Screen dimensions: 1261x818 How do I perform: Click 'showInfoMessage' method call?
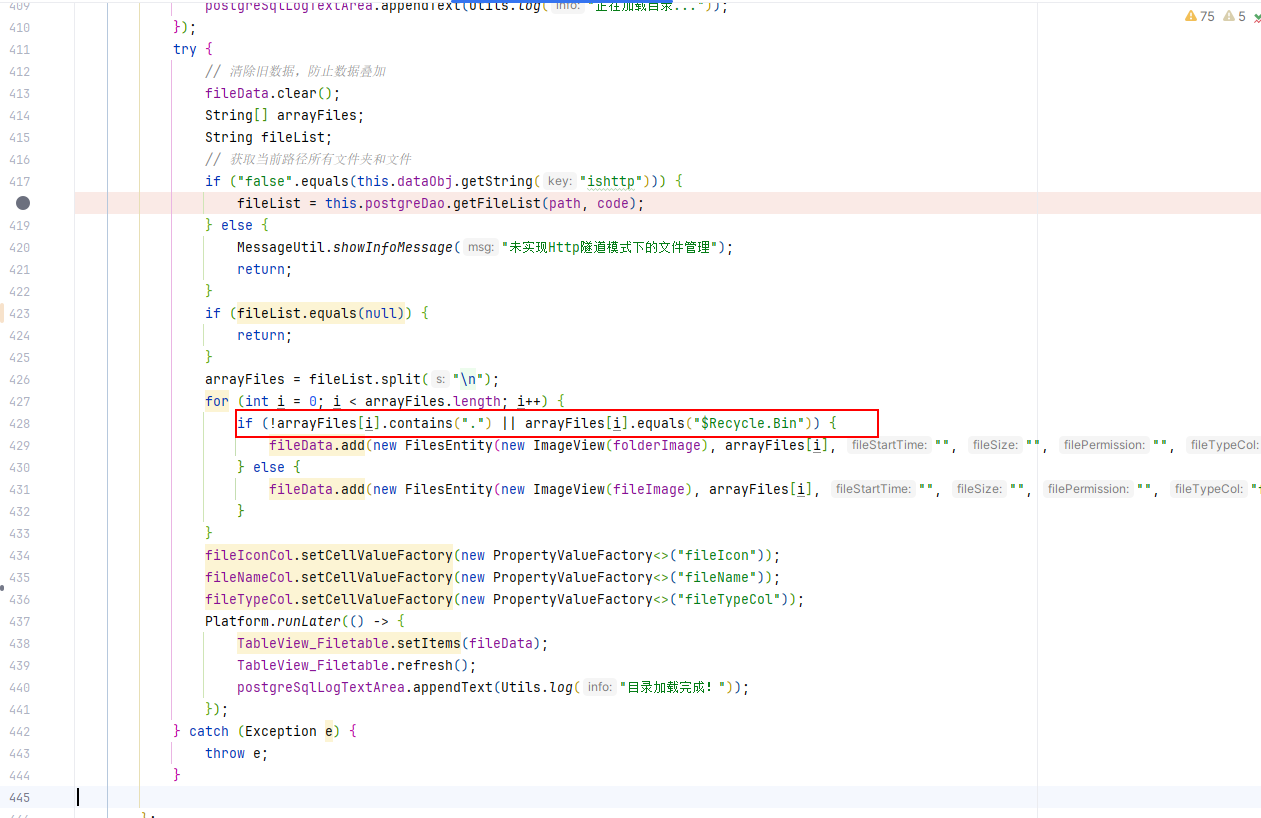[393, 247]
